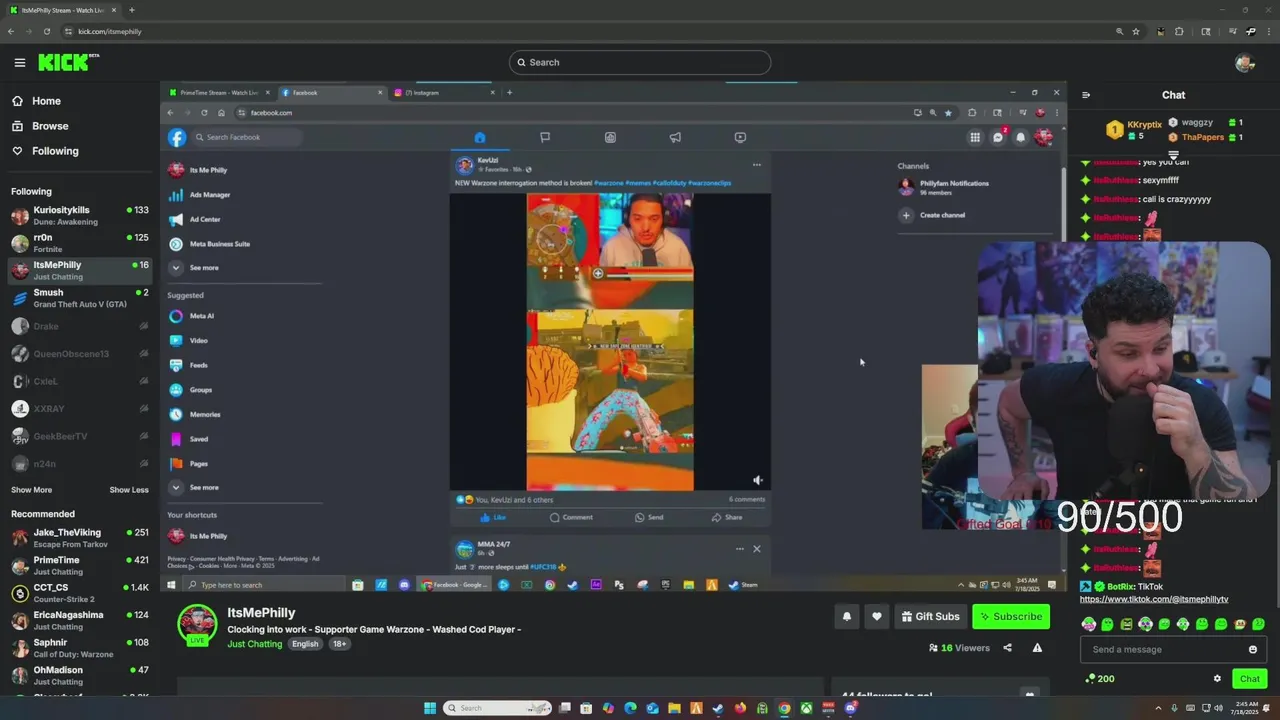Click ItsMePhilly streamer avatar below video
Screen dimensions: 1280x720
coord(197,624)
